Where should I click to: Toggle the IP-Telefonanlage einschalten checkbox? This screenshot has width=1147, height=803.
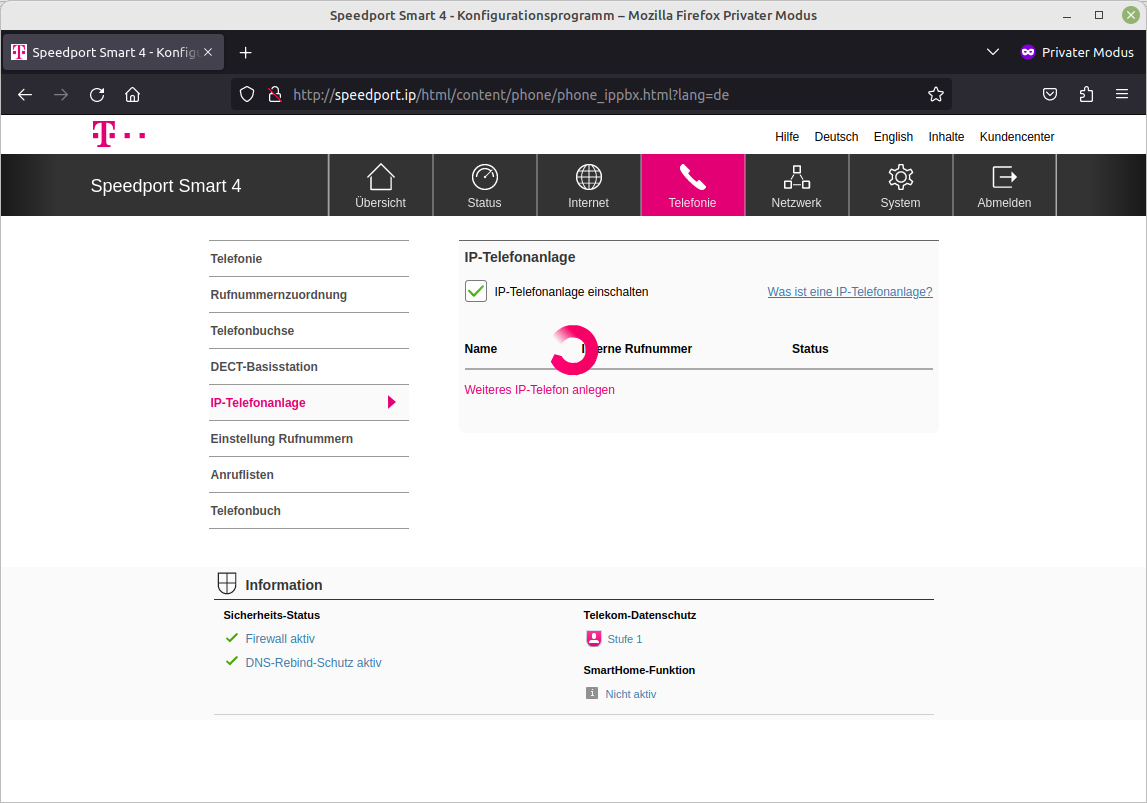click(475, 291)
